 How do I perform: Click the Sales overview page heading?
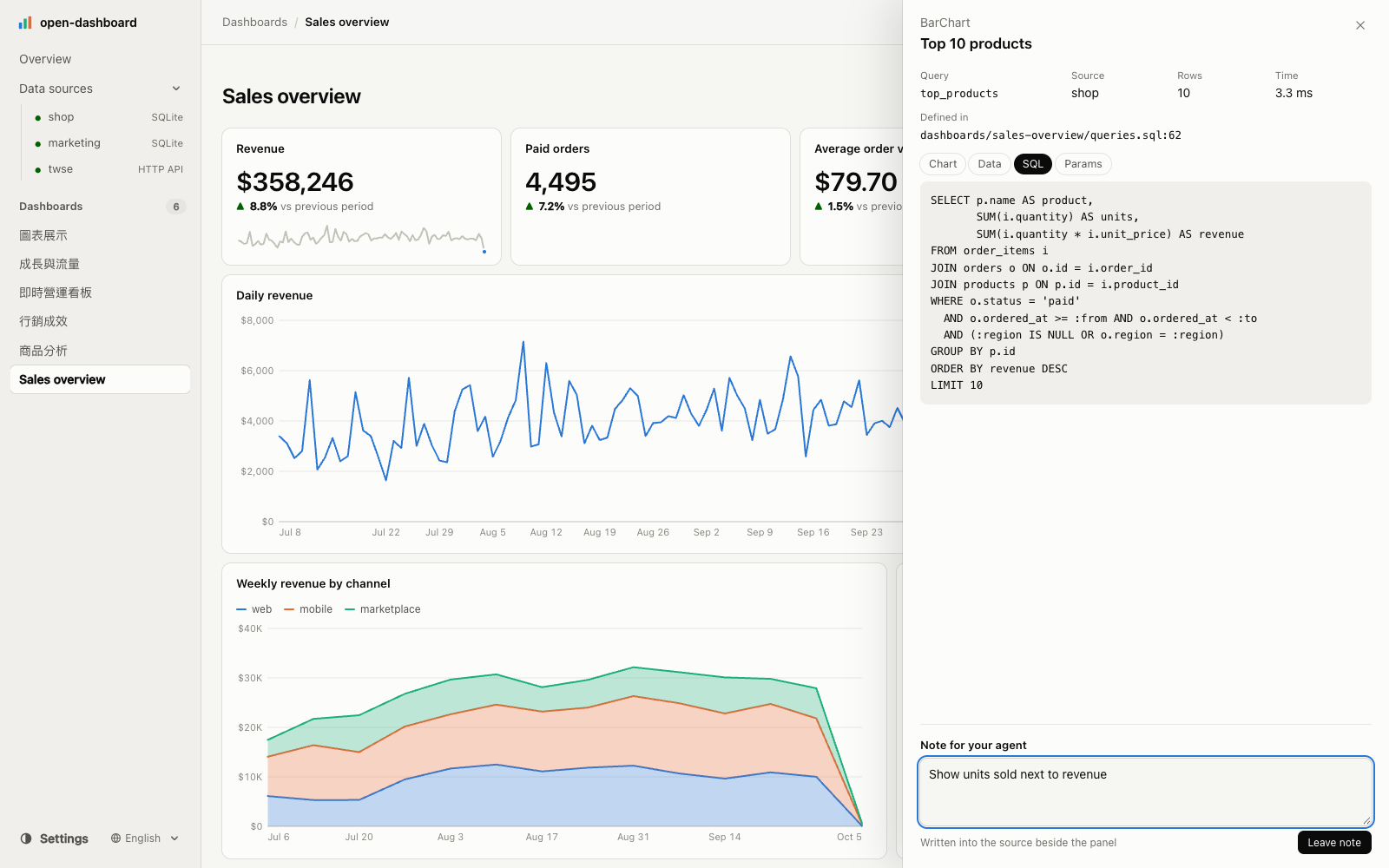click(292, 96)
